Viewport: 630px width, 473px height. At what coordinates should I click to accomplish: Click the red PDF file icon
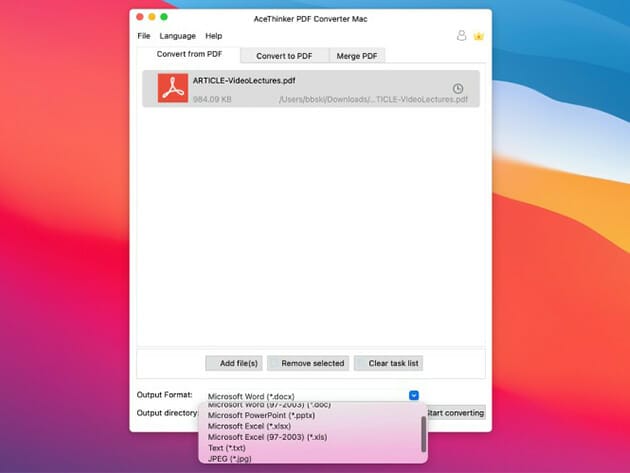[x=172, y=89]
